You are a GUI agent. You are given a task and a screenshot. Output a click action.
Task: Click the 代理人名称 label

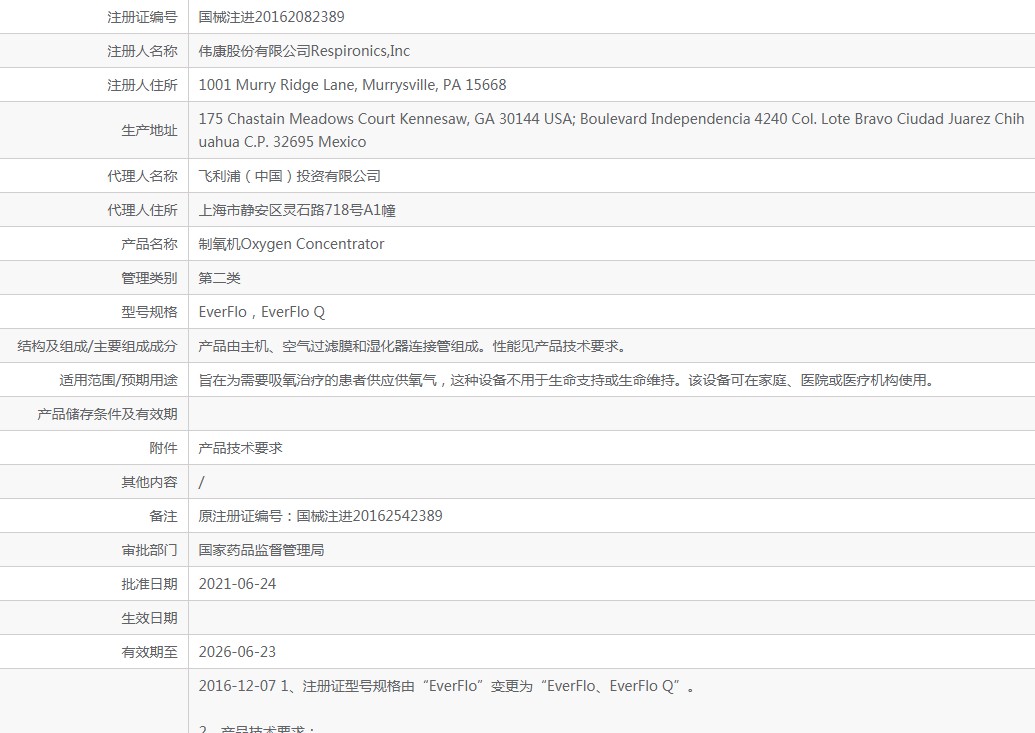coord(143,176)
